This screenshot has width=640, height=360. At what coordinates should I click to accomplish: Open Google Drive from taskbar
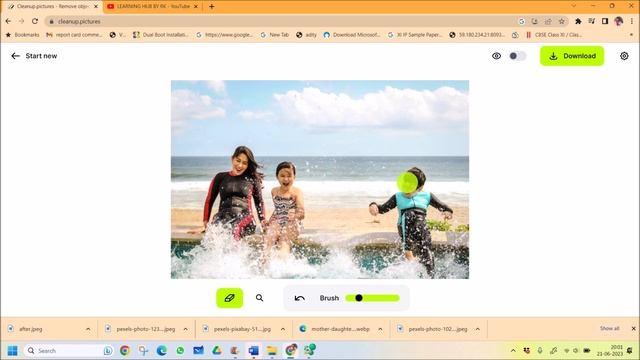[217, 351]
